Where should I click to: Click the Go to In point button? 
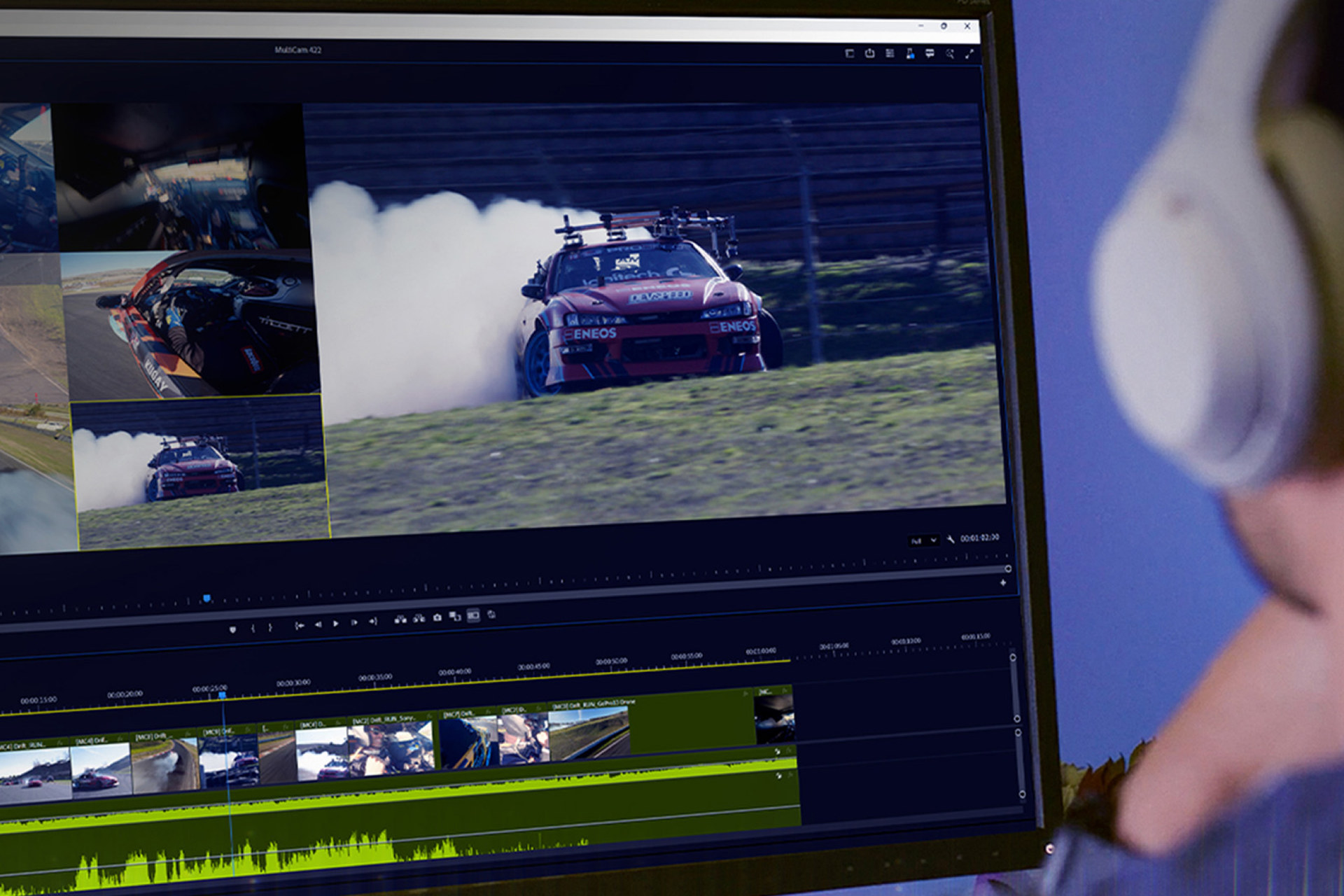coord(300,625)
